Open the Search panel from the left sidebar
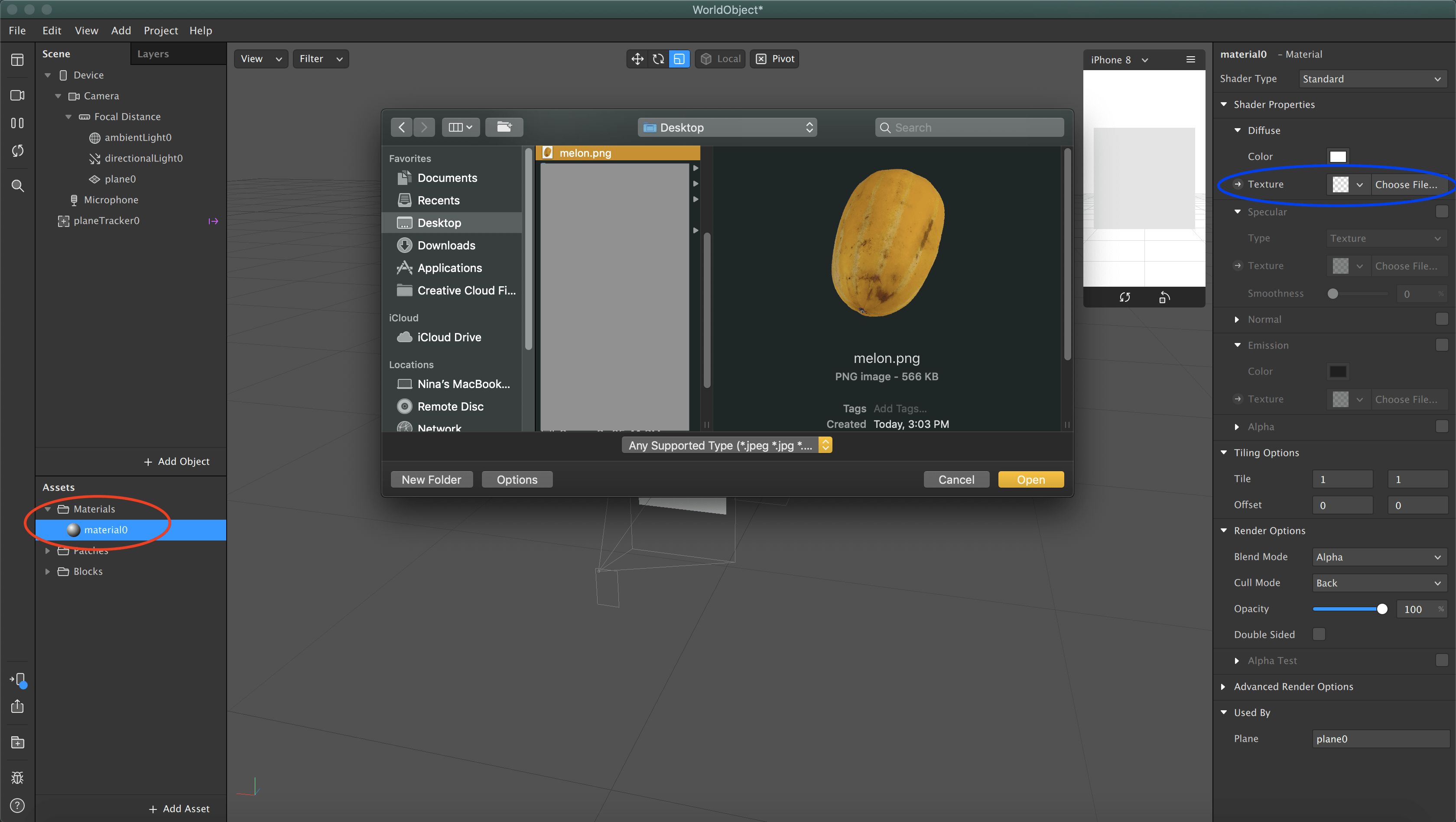 click(x=17, y=185)
